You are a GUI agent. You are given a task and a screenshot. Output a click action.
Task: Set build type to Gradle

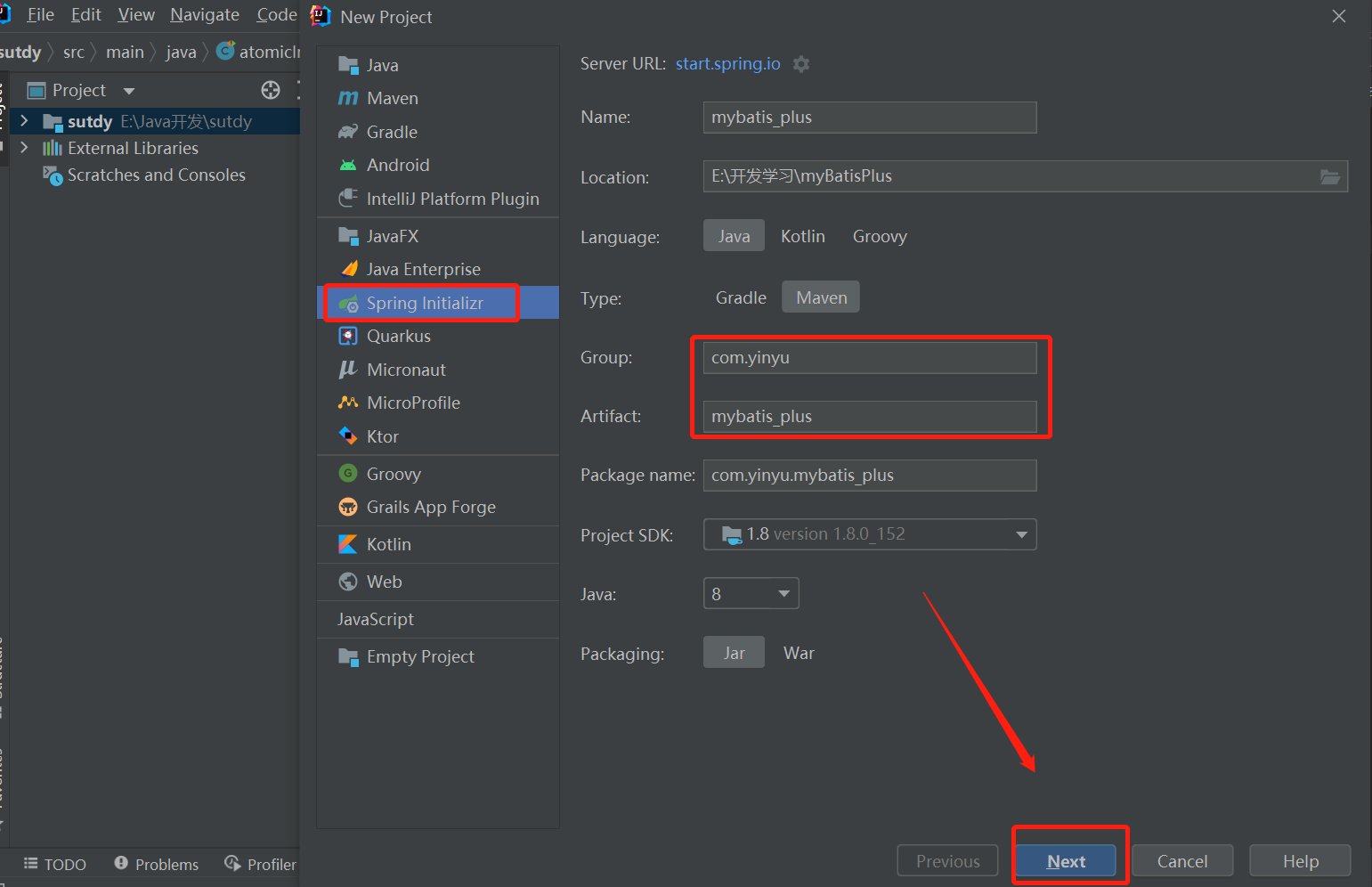pyautogui.click(x=741, y=297)
